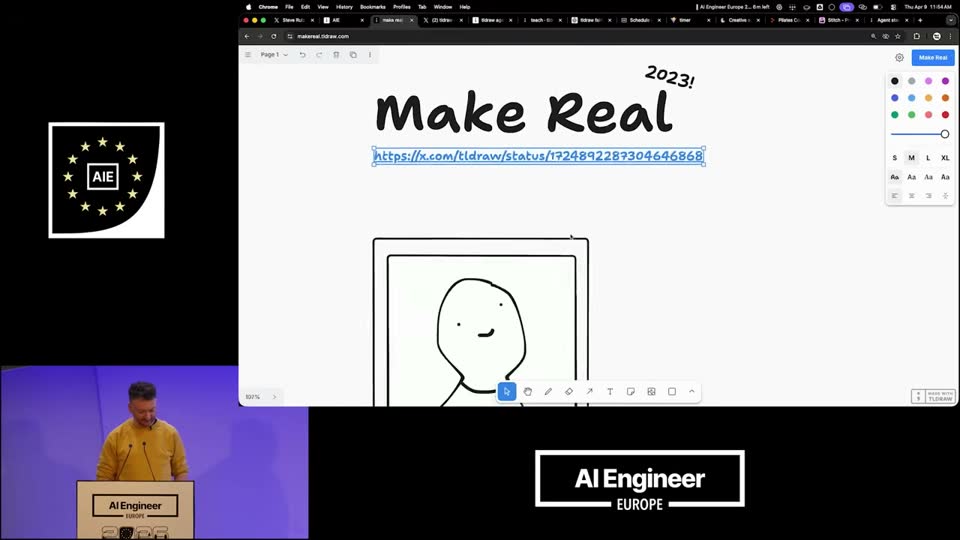The width and height of the screenshot is (960, 540).
Task: Select the Hand tool in tldraw toolbar
Action: click(528, 392)
